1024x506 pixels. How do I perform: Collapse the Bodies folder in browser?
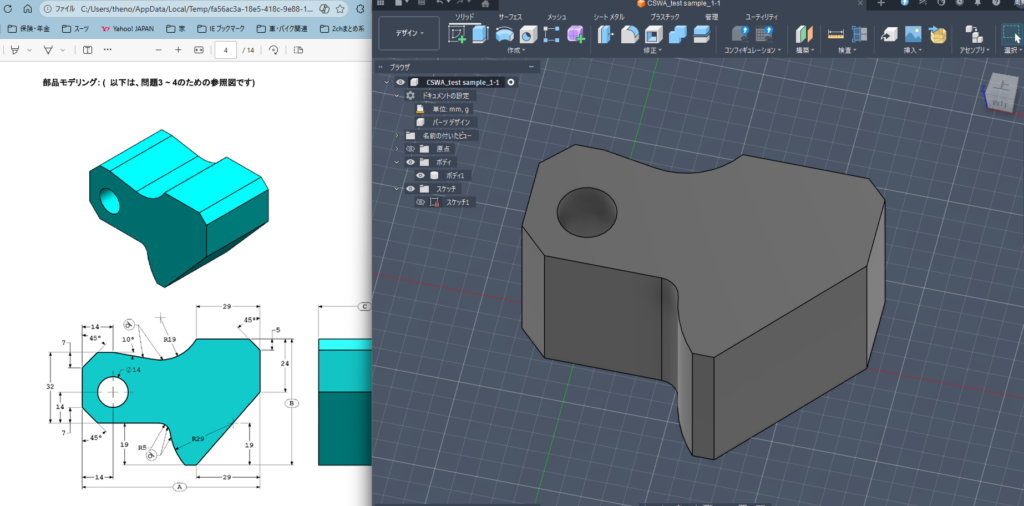[397, 162]
